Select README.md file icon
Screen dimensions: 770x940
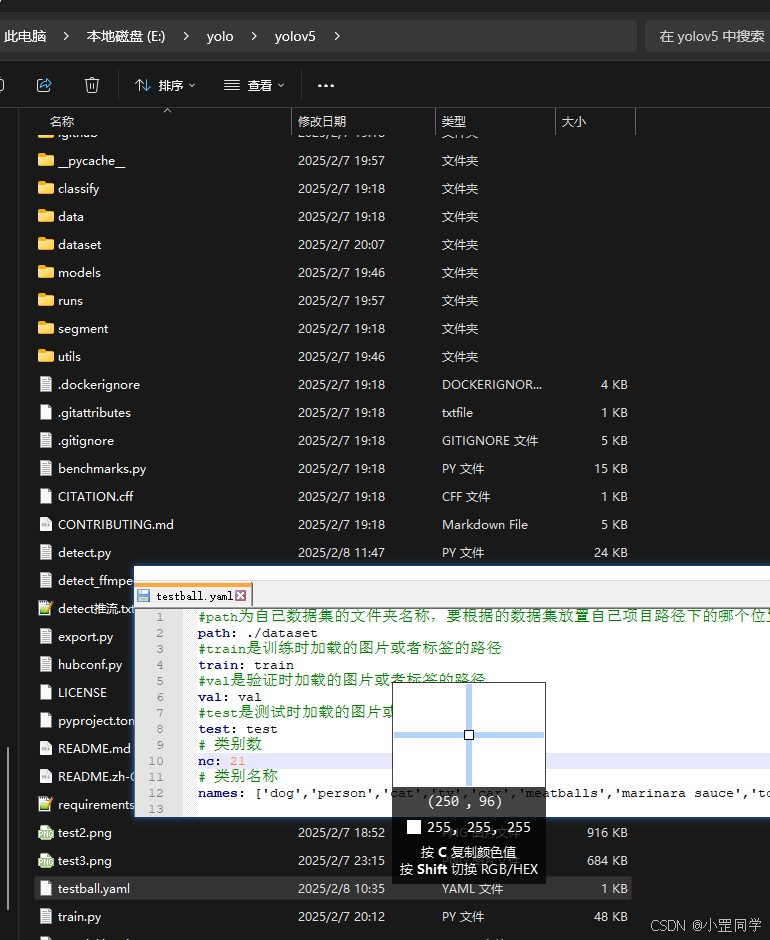[x=46, y=748]
